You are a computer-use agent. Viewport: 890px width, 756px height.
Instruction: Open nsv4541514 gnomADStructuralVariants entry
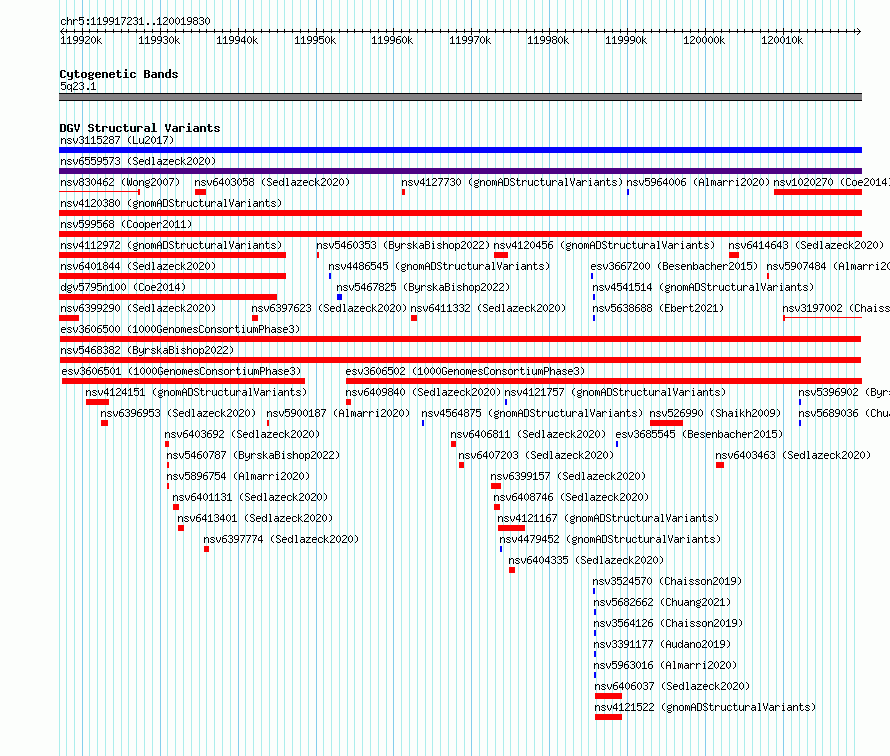(x=703, y=287)
